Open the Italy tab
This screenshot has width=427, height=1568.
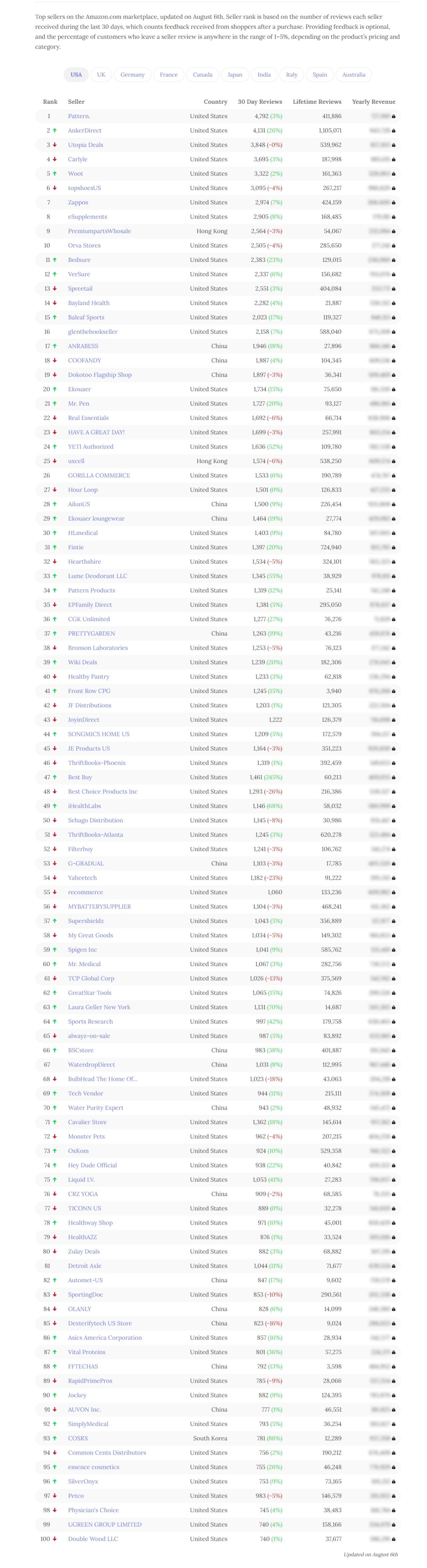[x=292, y=75]
